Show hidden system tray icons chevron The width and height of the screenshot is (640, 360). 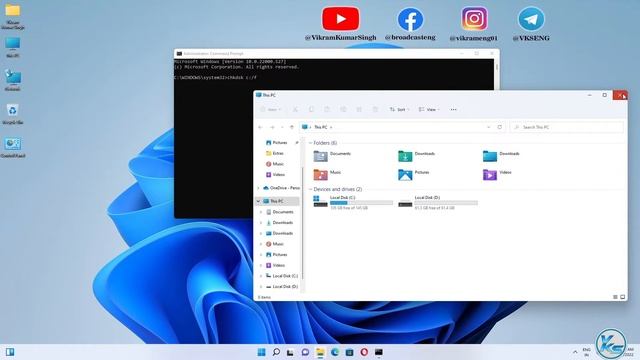pos(575,352)
